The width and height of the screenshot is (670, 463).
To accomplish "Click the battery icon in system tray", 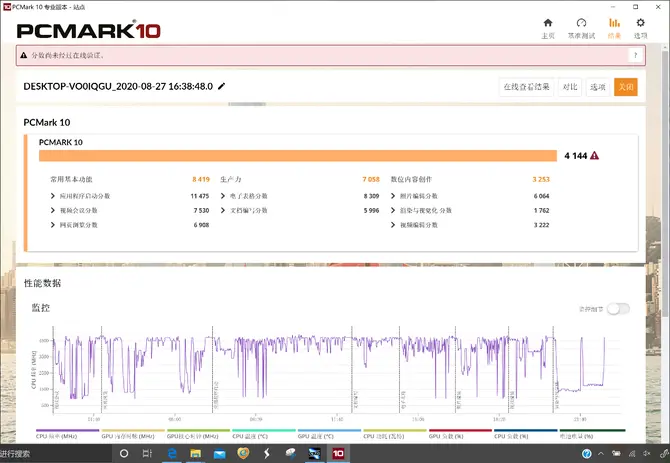I will 616,454.
